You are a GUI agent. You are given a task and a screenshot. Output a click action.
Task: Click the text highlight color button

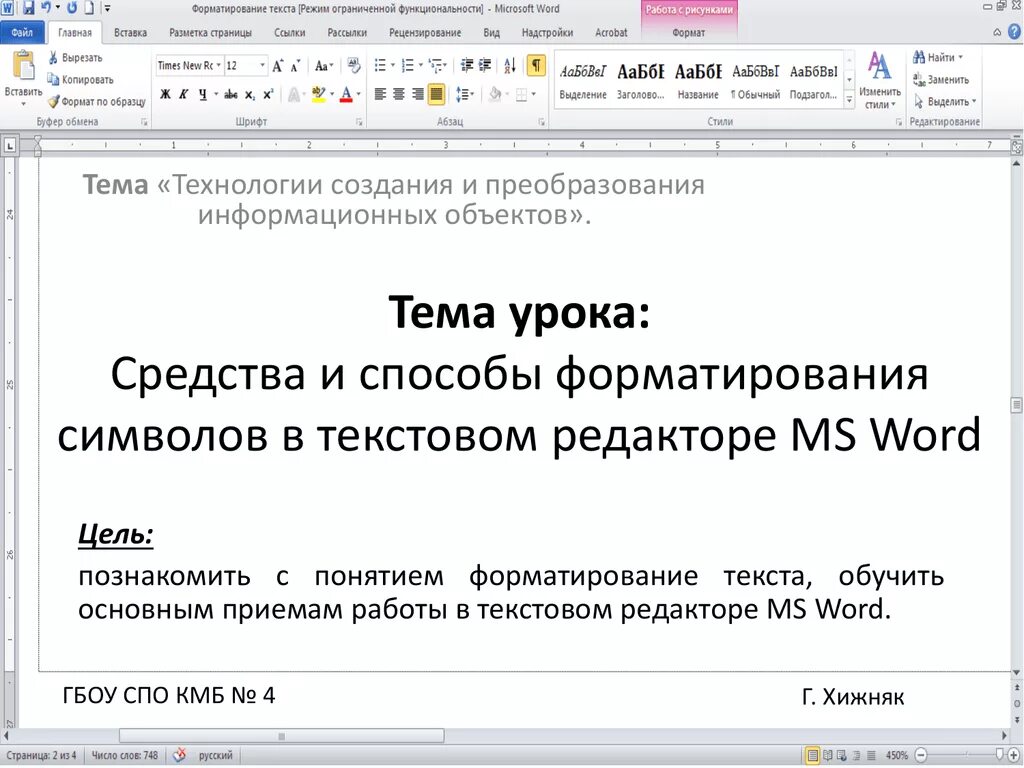[318, 95]
